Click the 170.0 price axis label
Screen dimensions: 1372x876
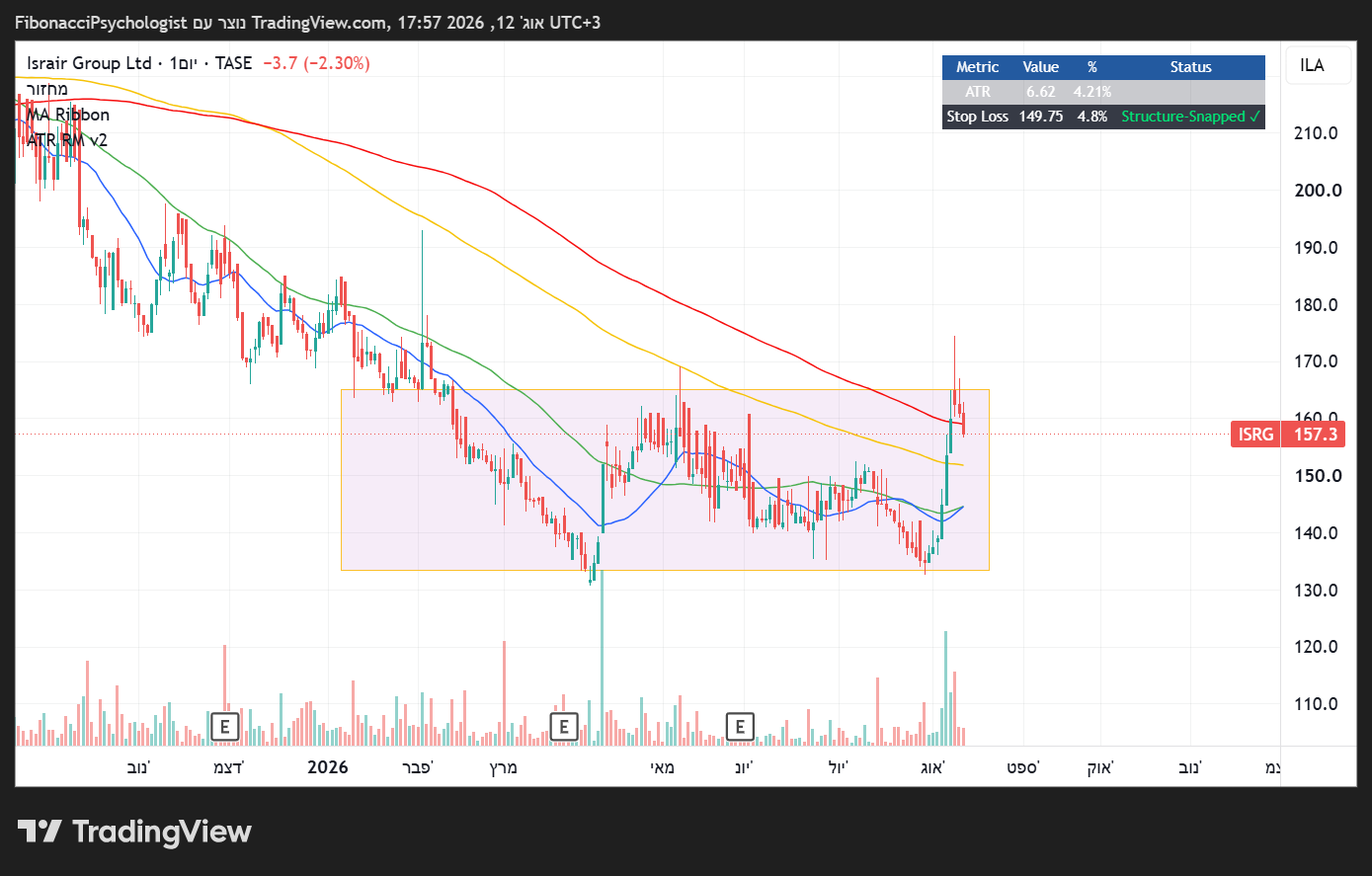point(1317,361)
